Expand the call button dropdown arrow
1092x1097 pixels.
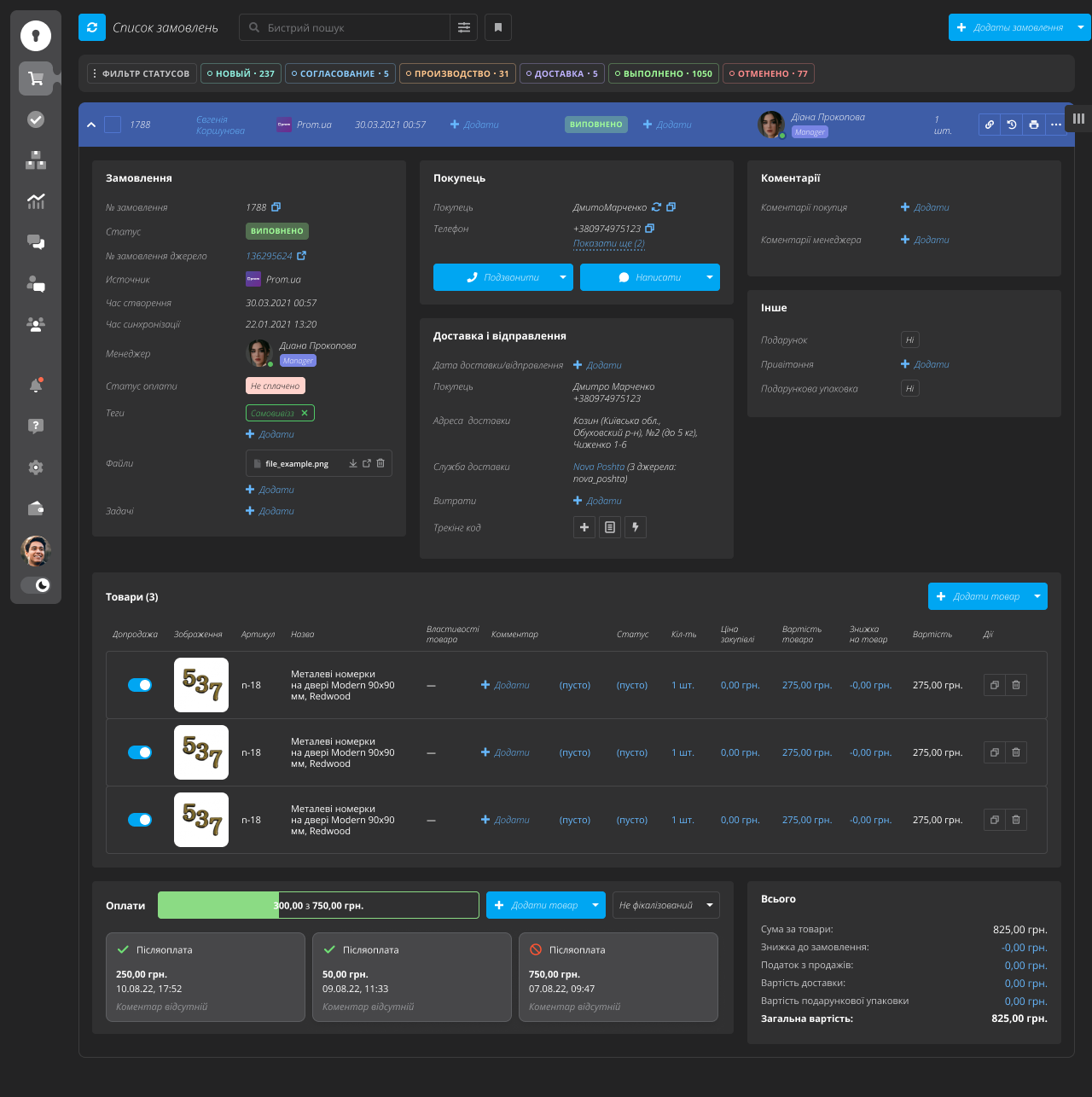(563, 277)
